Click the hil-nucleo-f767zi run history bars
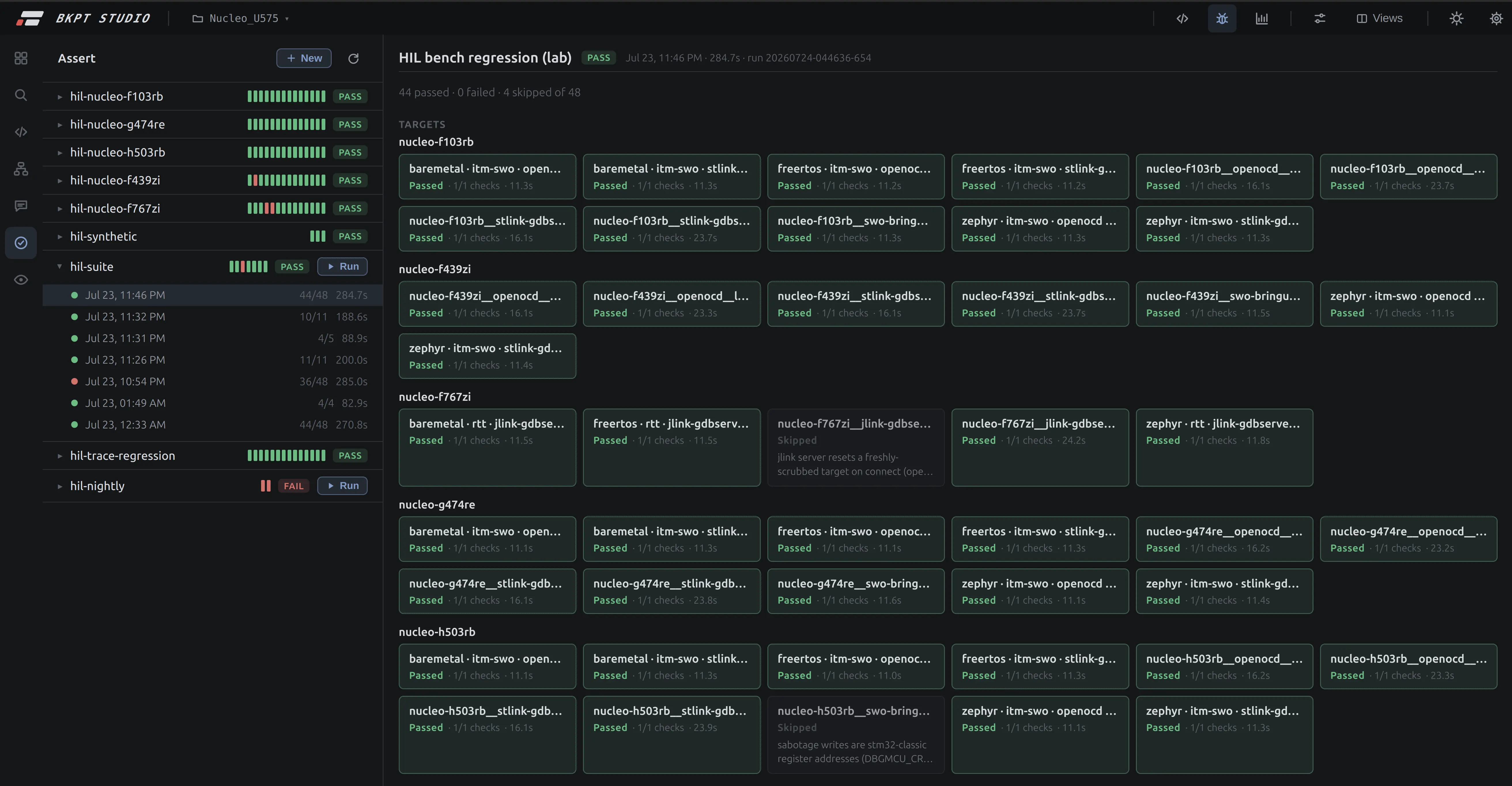The width and height of the screenshot is (1512, 786). coord(286,208)
